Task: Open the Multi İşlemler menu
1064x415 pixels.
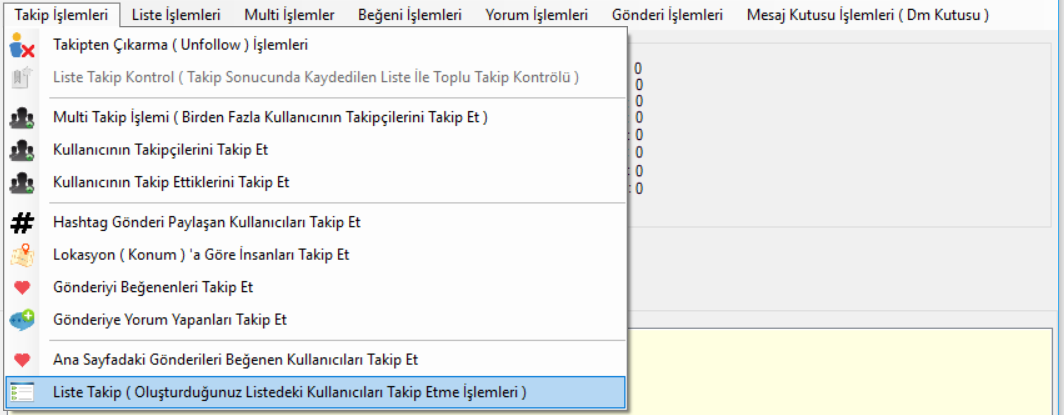Action: pos(289,15)
